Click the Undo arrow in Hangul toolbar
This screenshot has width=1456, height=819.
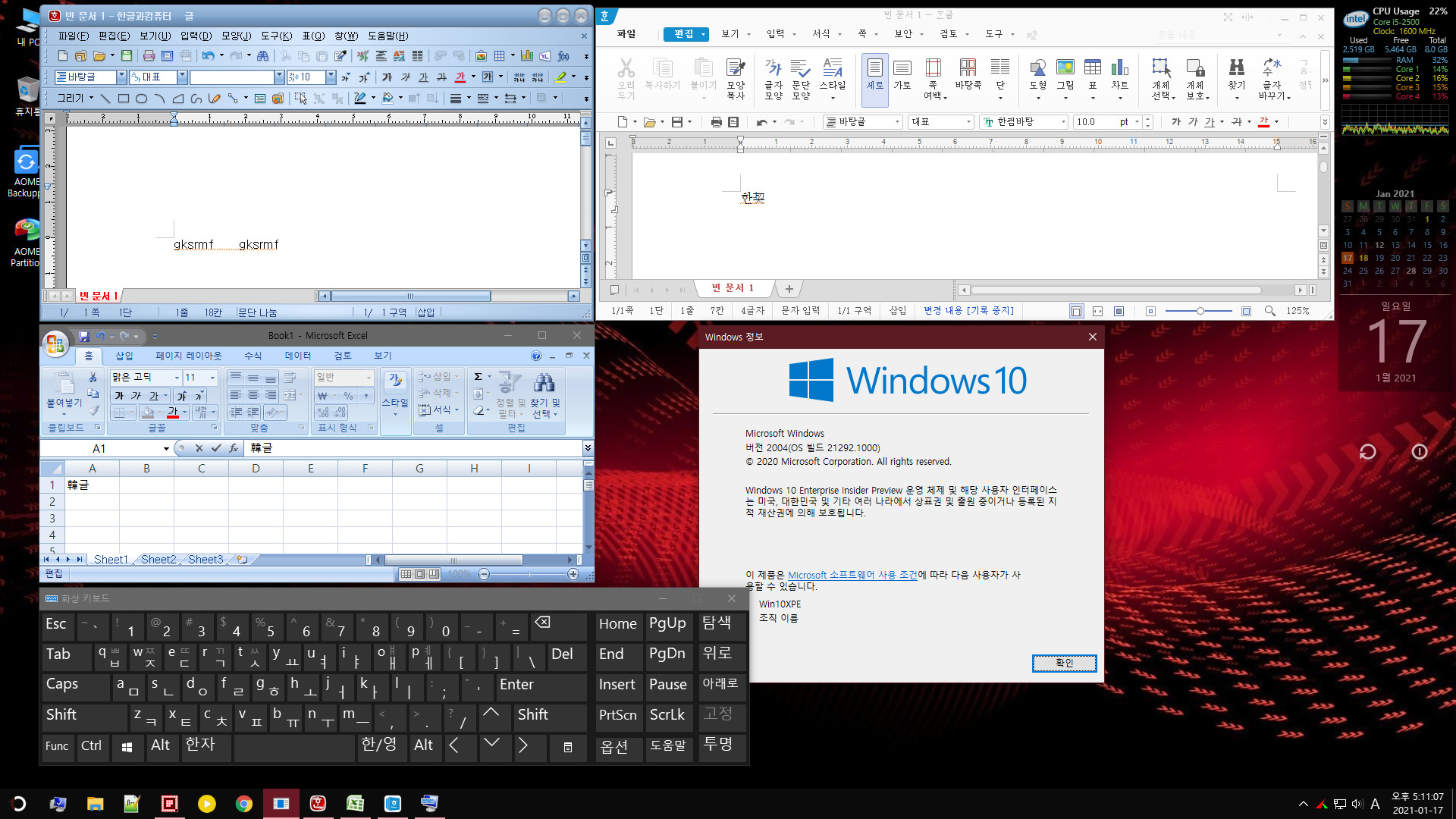click(x=208, y=56)
